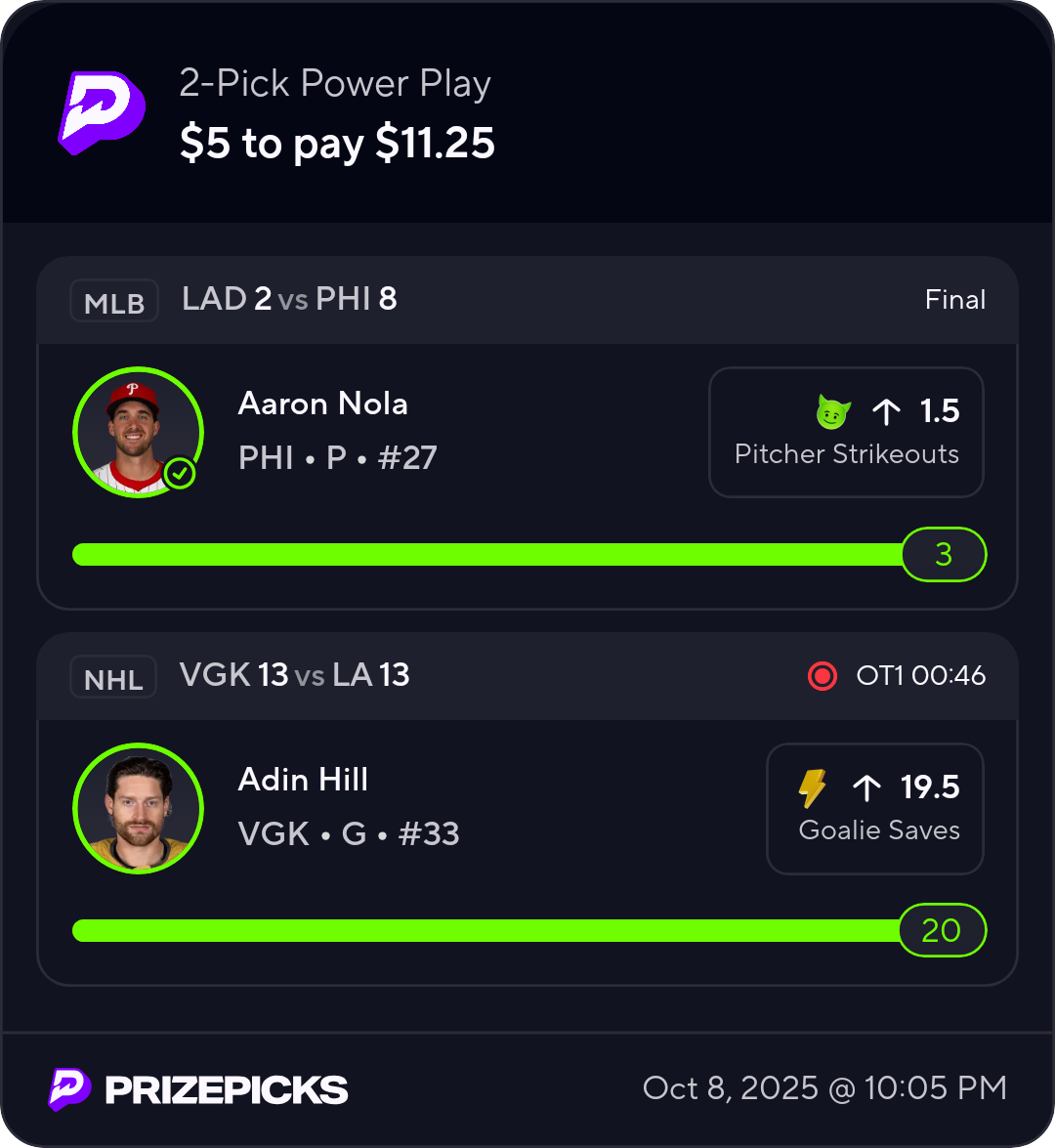Open the Pitcher Strikeouts stat box

point(846,432)
